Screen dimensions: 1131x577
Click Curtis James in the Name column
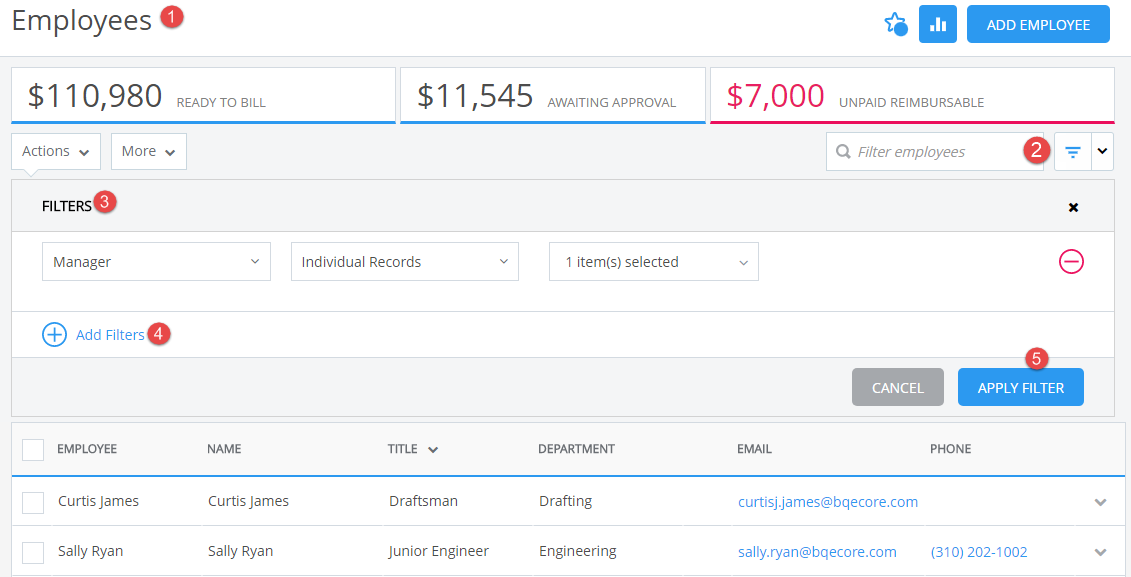point(248,501)
